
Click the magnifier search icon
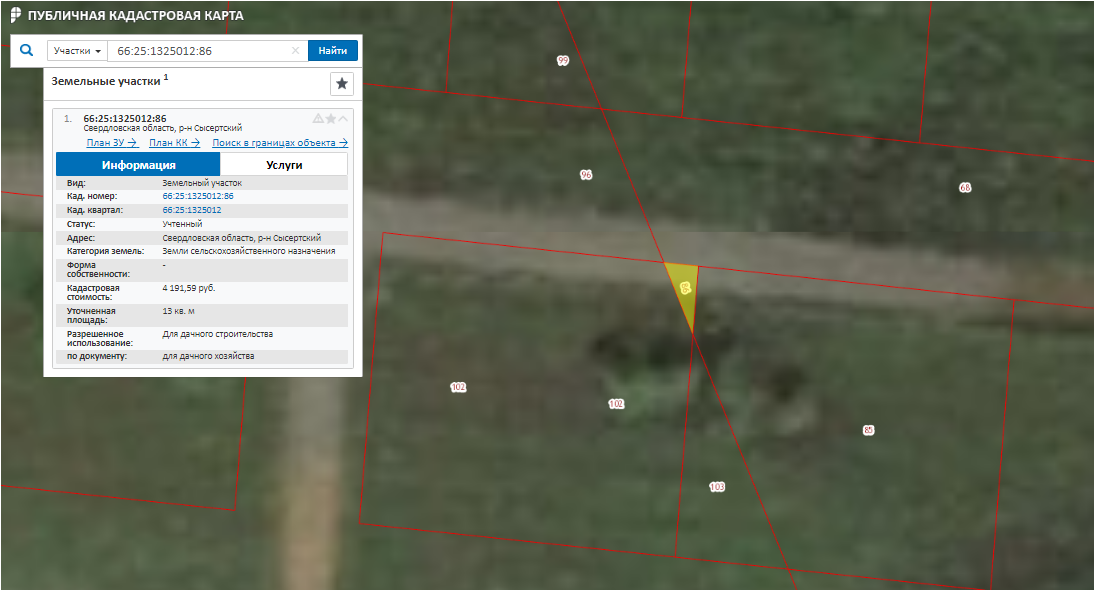pyautogui.click(x=27, y=50)
